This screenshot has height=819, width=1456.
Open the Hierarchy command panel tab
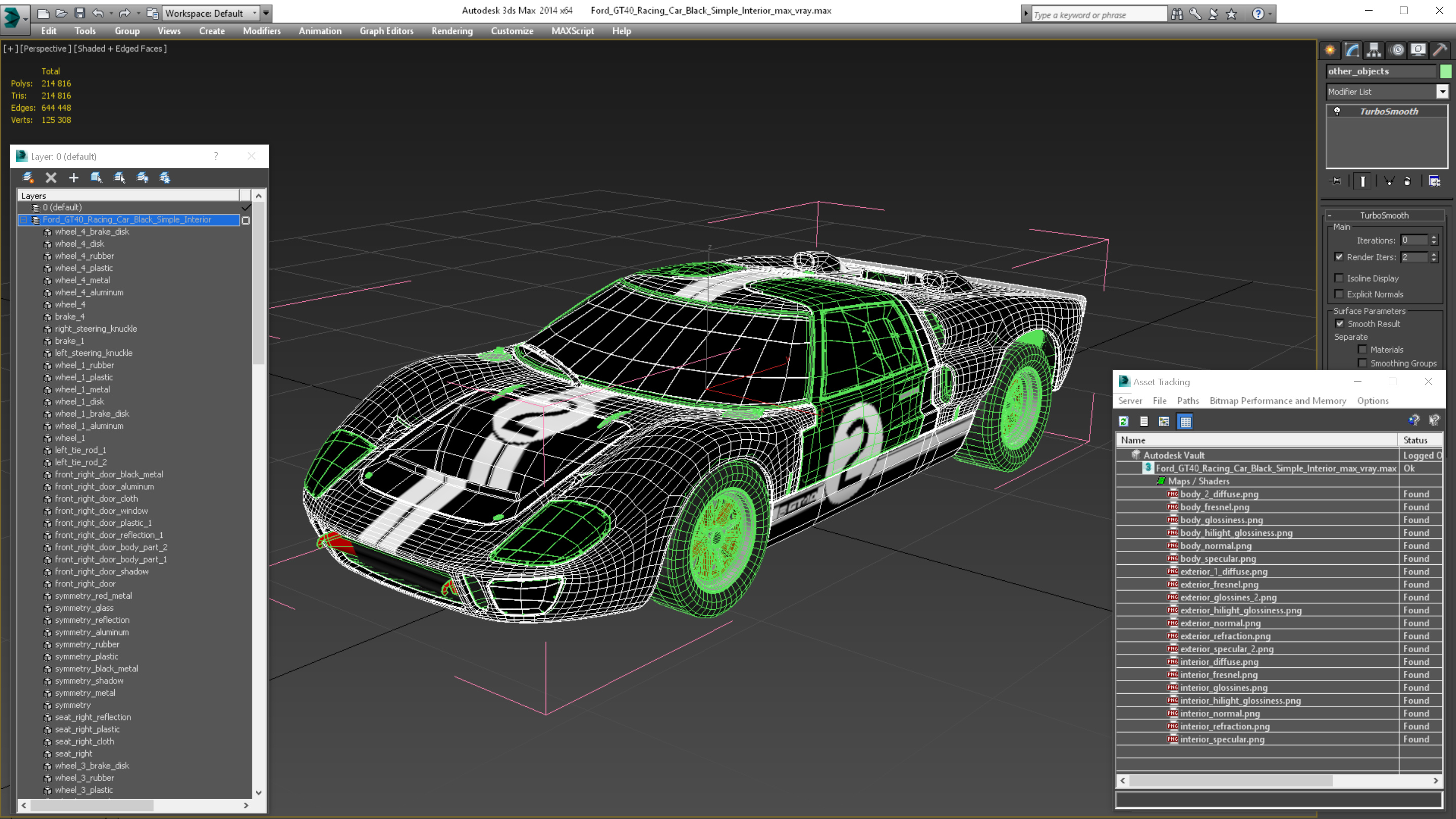click(x=1374, y=50)
